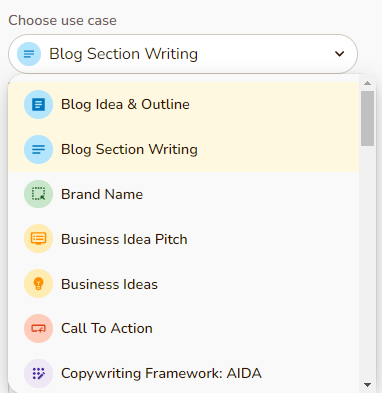This screenshot has width=382, height=393.
Task: Select Copywriting Framework: AIDA option
Action: point(183,373)
